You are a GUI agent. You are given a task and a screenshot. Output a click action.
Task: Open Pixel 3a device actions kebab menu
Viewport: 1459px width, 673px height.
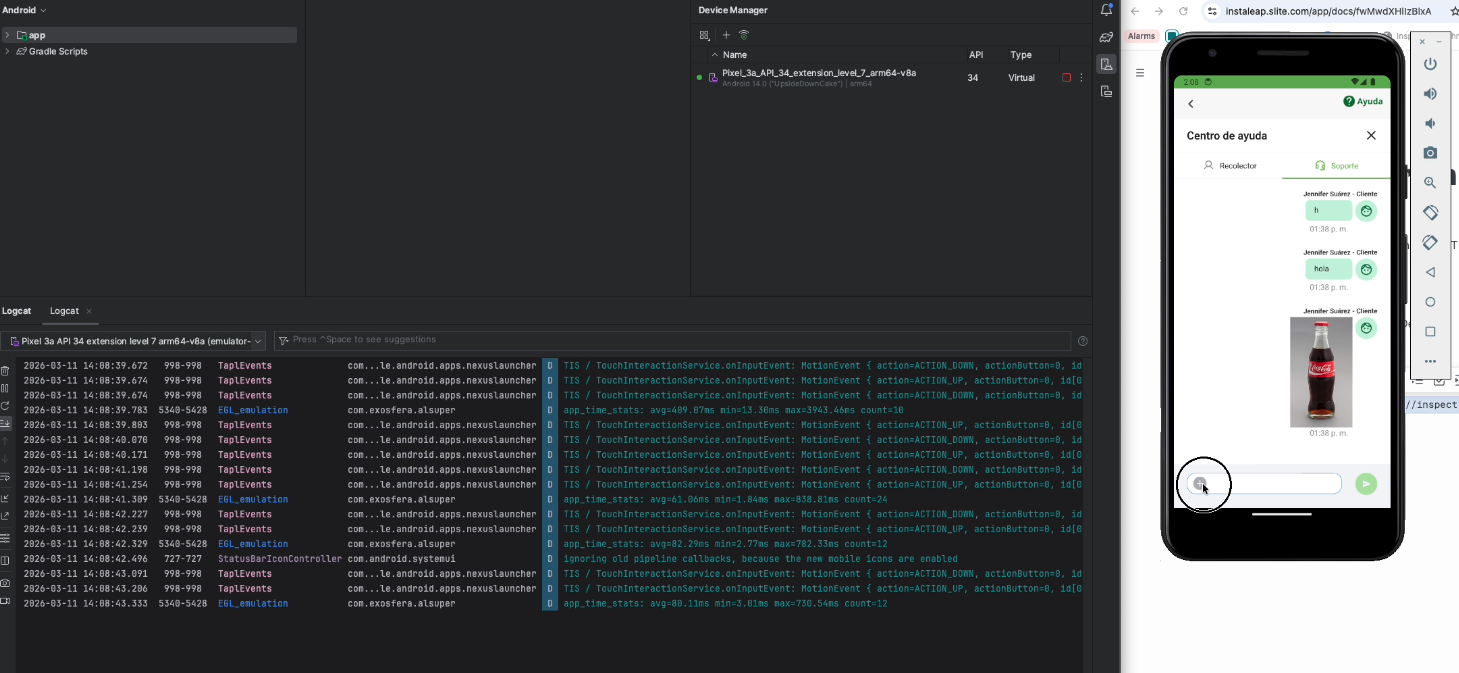pos(1081,78)
